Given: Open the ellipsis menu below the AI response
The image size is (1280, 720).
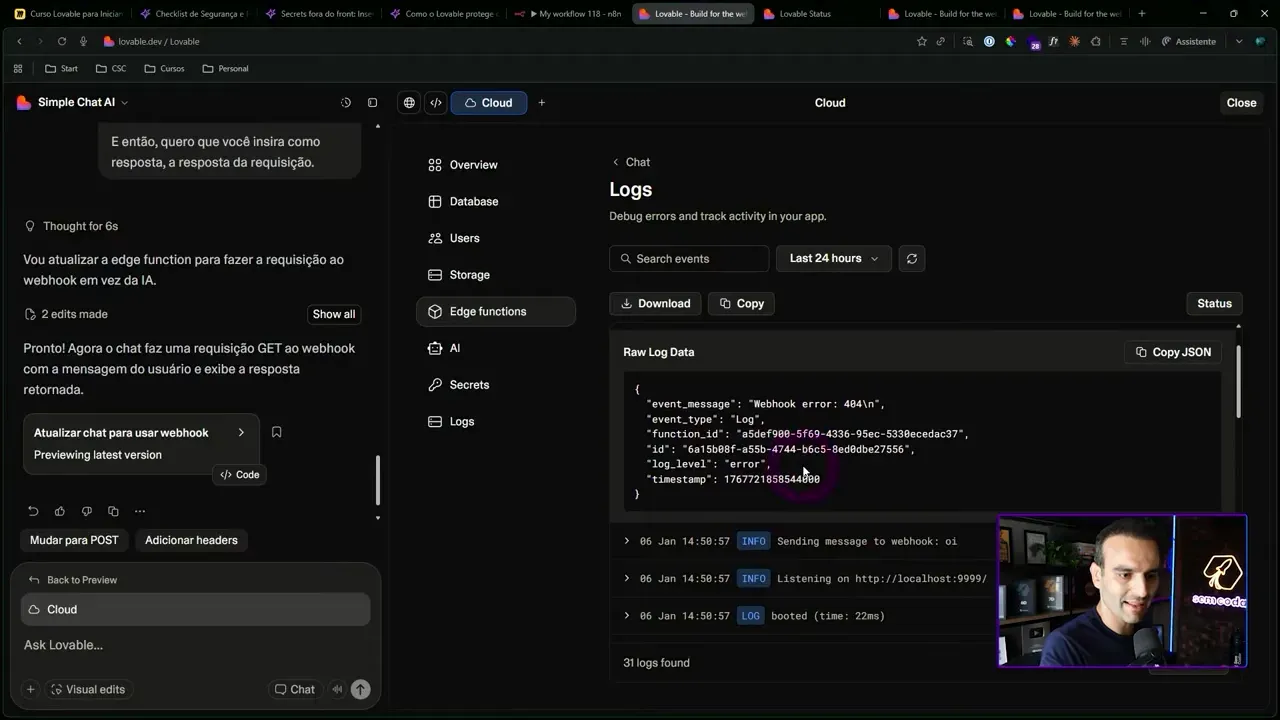Looking at the screenshot, I should [x=140, y=510].
